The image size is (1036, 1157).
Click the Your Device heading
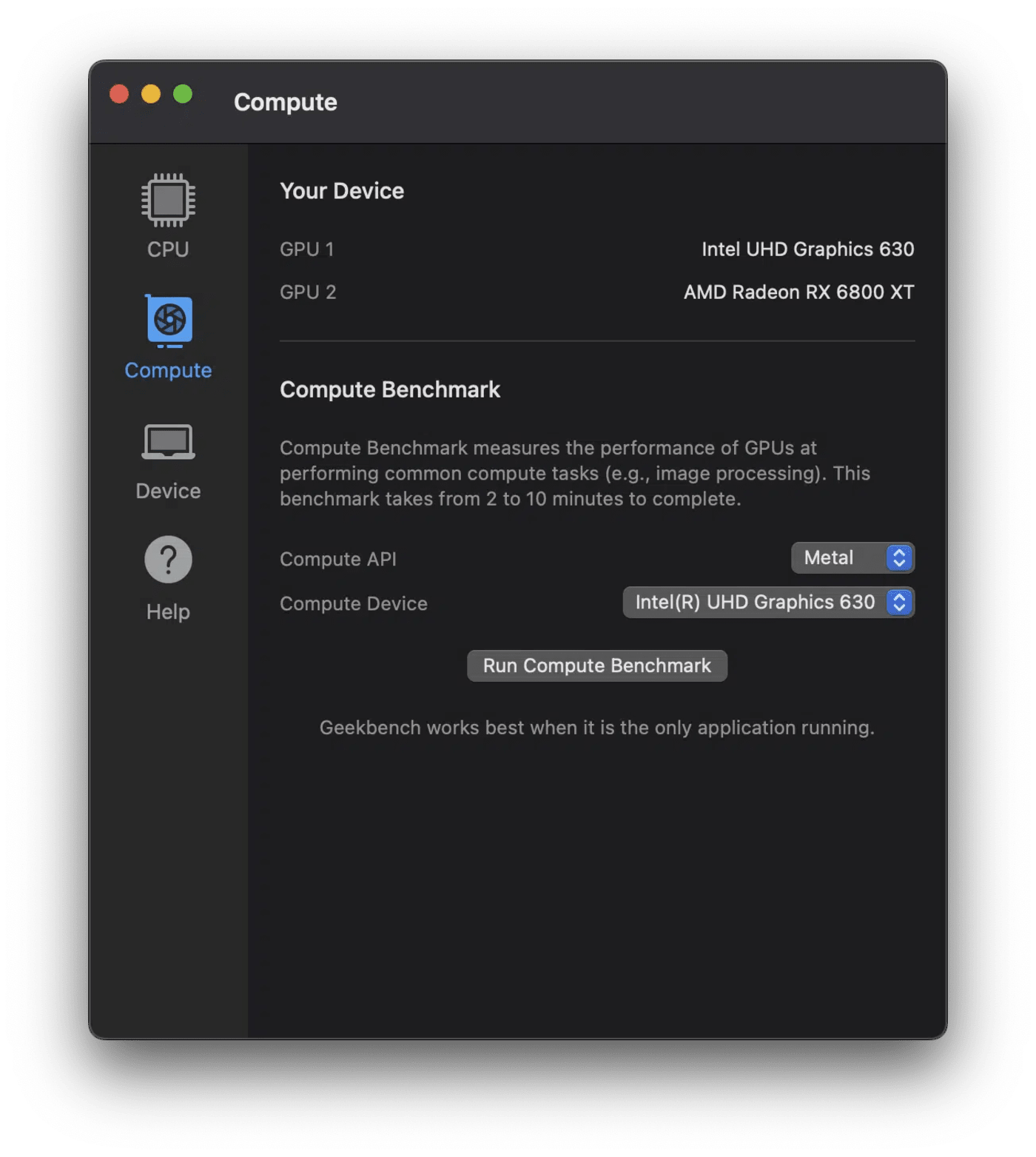coord(342,191)
